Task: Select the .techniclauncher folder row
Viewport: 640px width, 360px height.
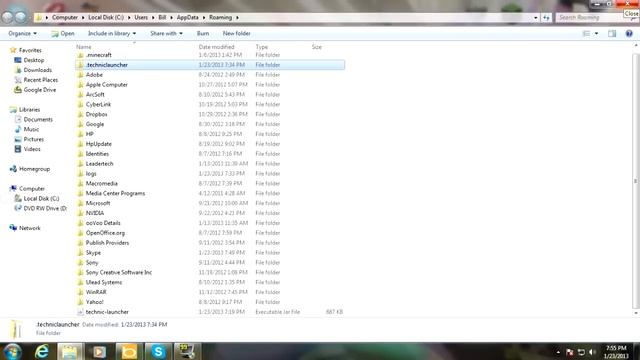Action: click(210, 65)
